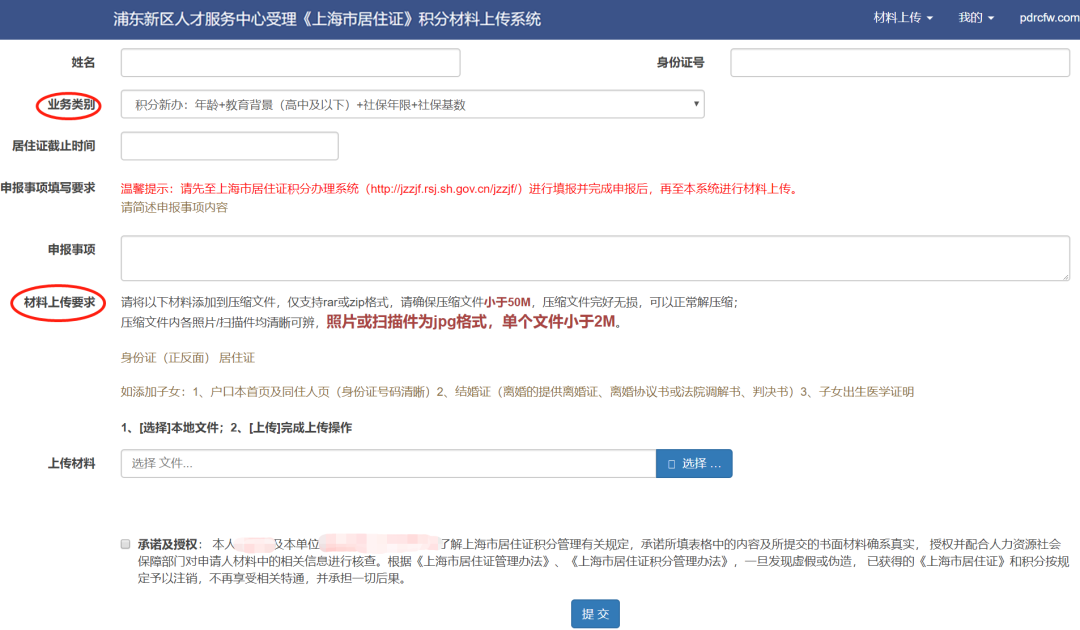The height and width of the screenshot is (630, 1080).
Task: Click the 身份证号 field label
Action: click(x=680, y=63)
